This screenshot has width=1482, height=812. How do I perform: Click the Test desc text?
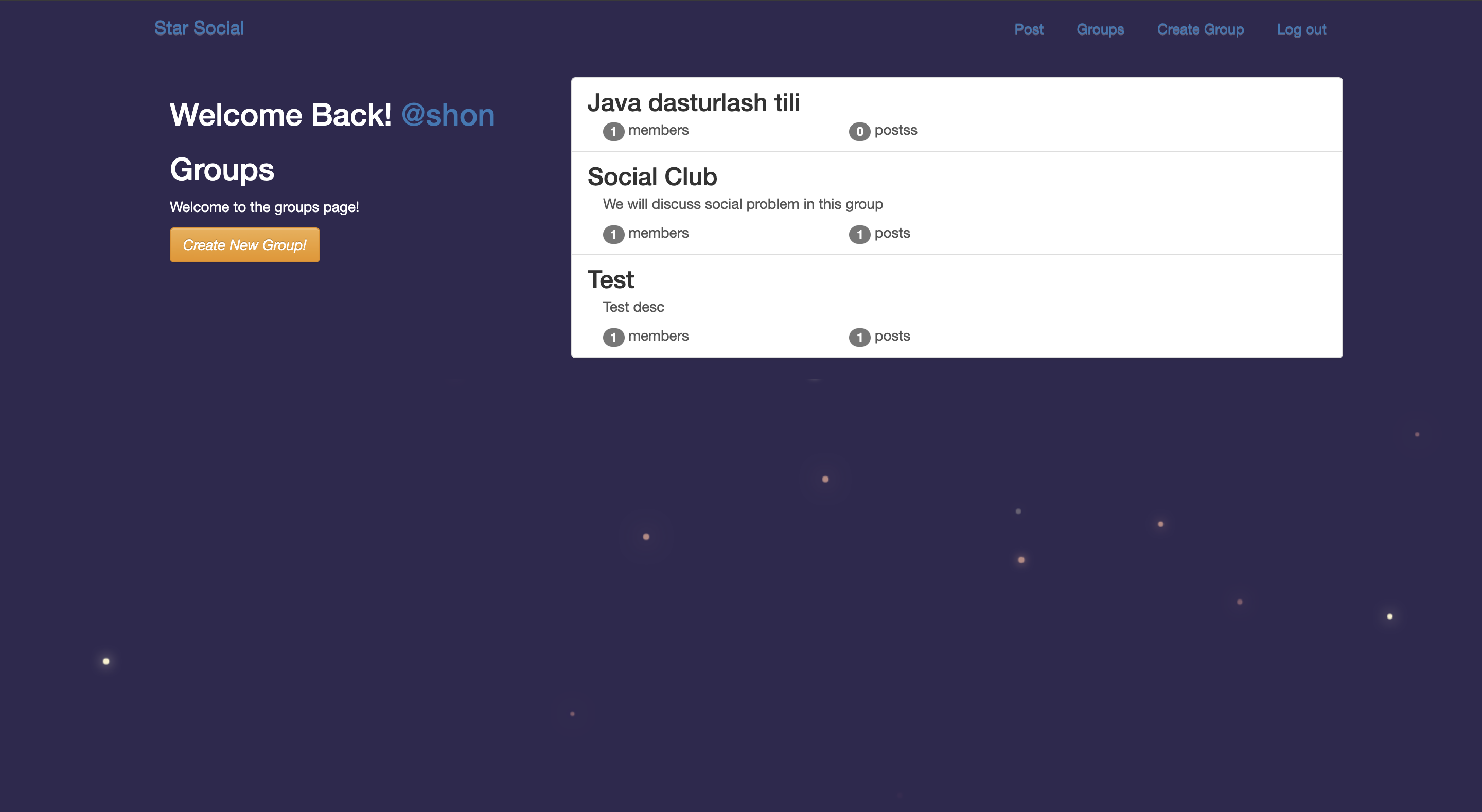pos(633,307)
